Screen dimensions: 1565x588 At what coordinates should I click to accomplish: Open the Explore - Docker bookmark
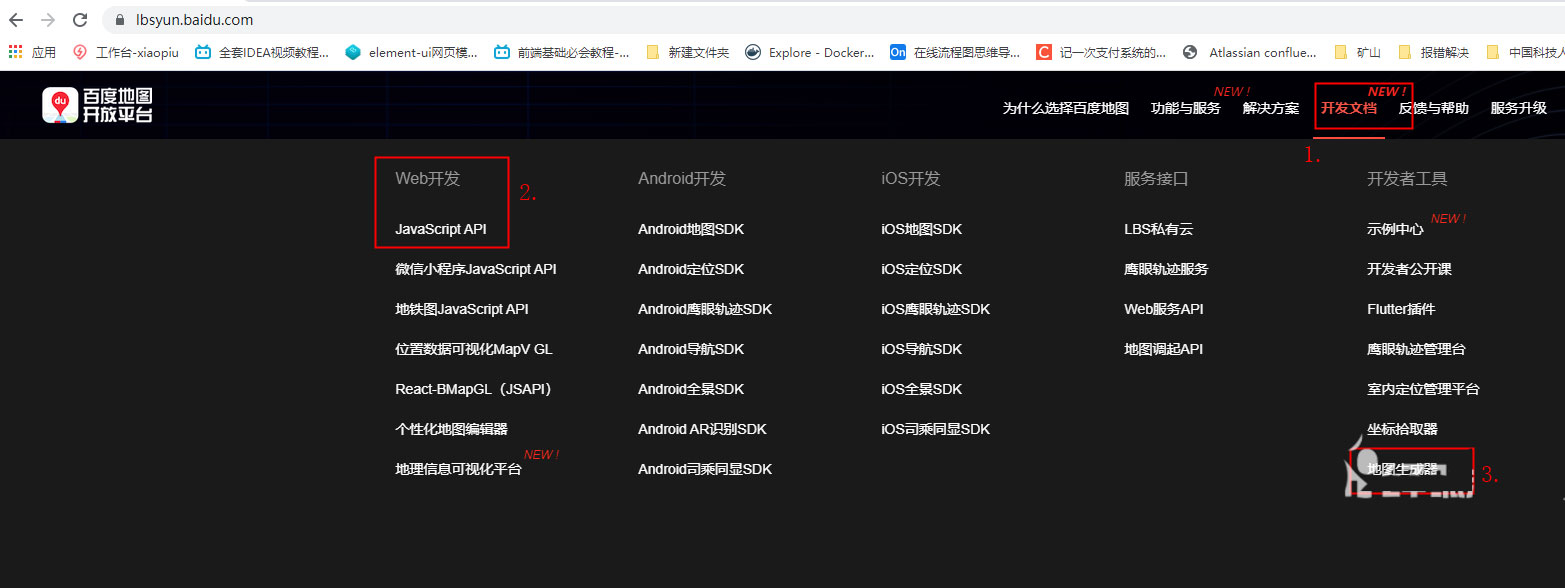tap(810, 52)
